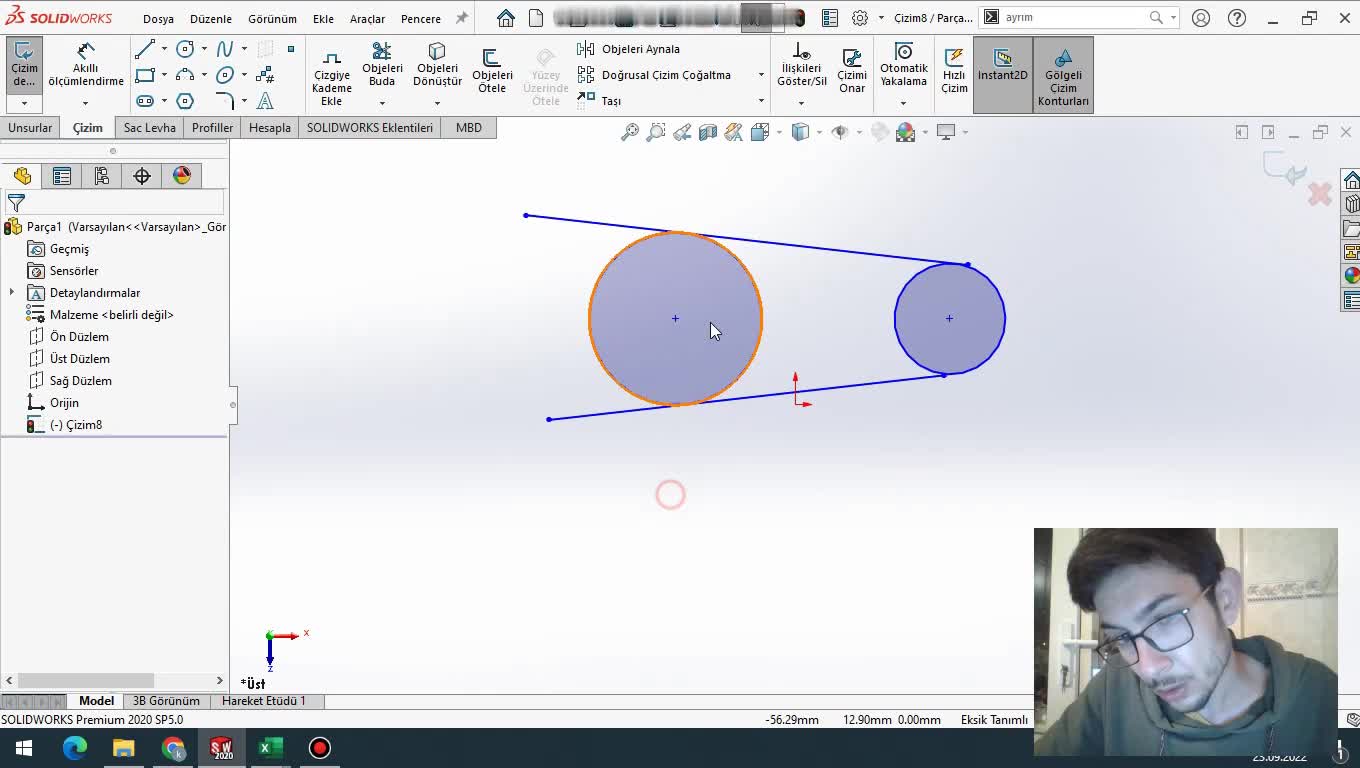Switch to the Unsurlar tab
The height and width of the screenshot is (768, 1360).
(x=30, y=128)
